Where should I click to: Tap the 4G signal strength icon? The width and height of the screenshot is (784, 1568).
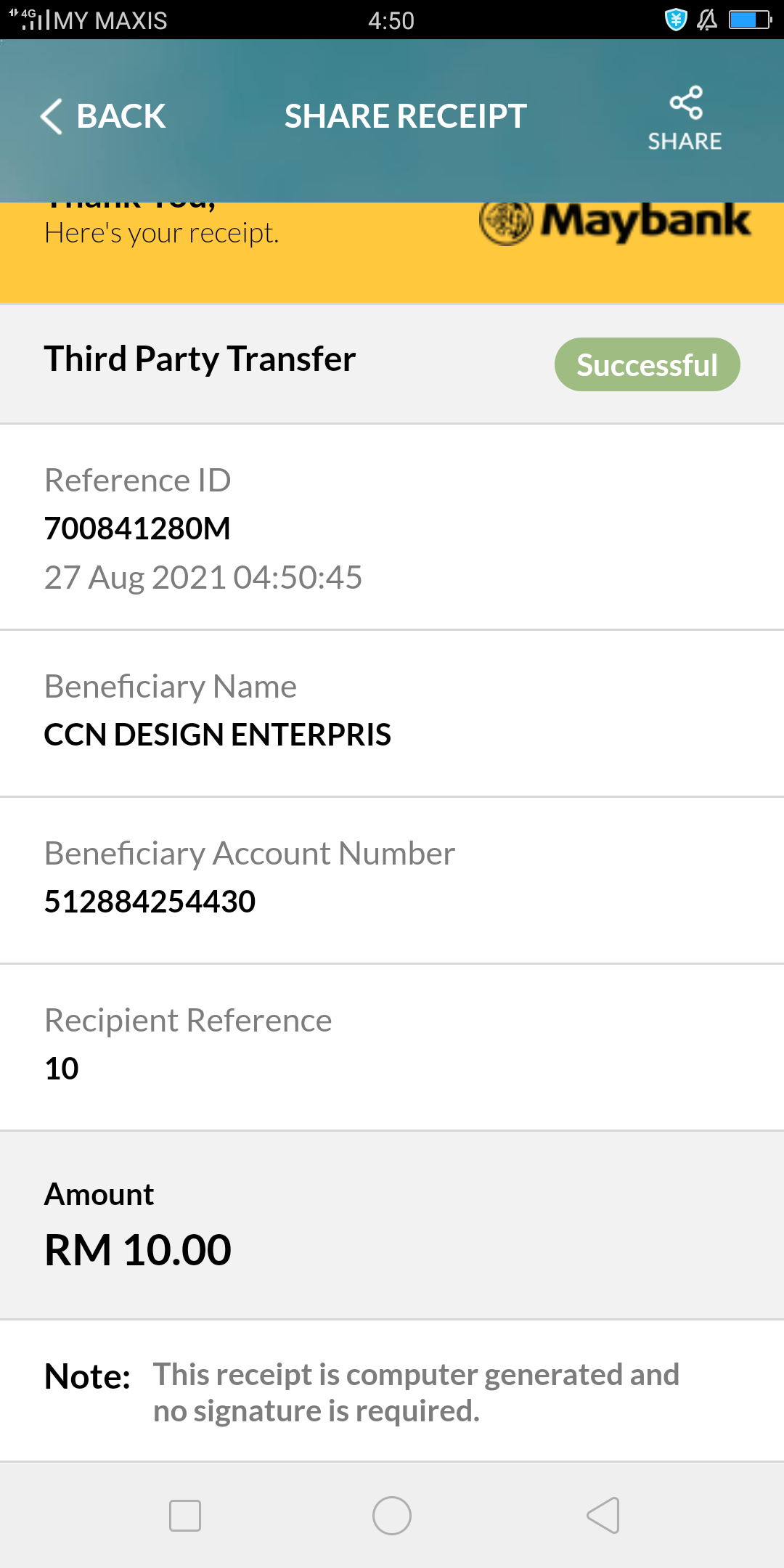point(29,20)
